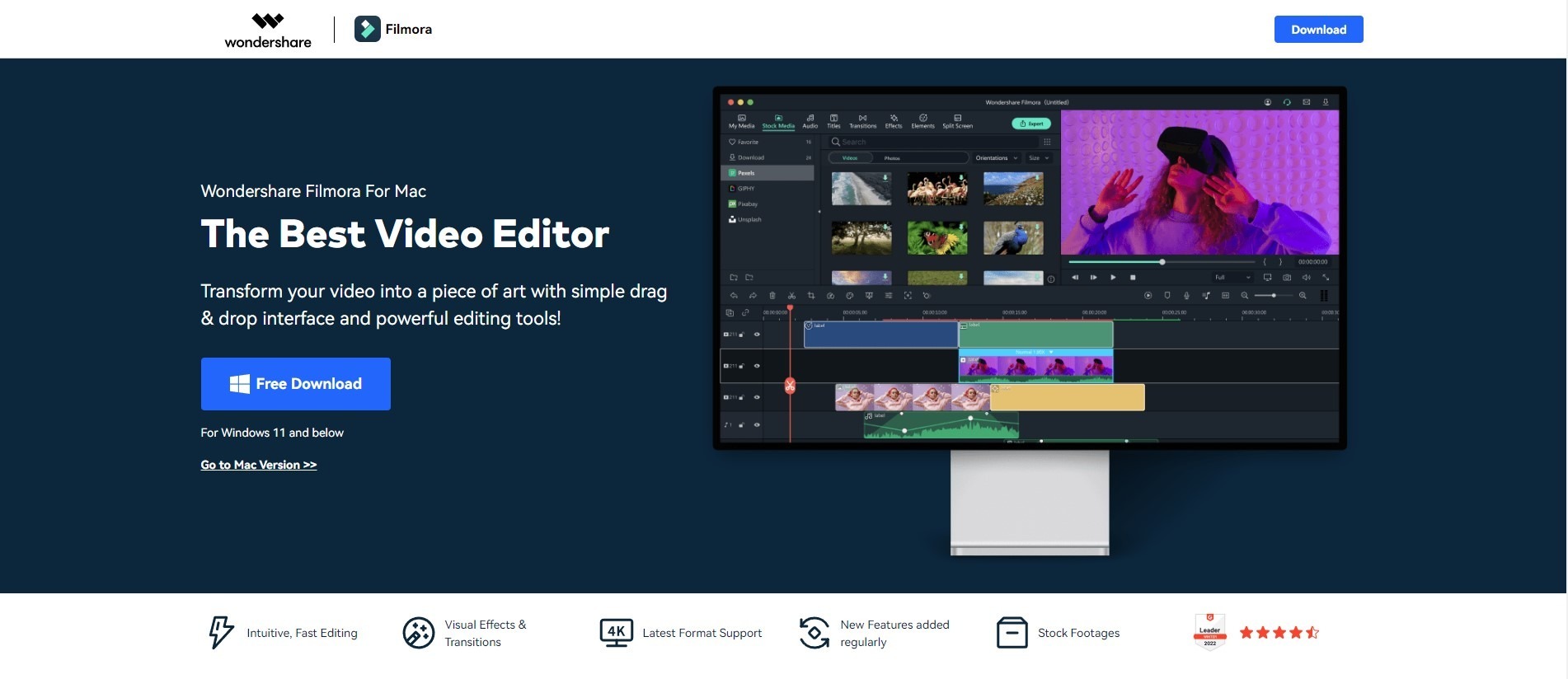Click the mail envelope icon in Filmora title bar
The width and height of the screenshot is (1568, 679).
pos(1307,102)
